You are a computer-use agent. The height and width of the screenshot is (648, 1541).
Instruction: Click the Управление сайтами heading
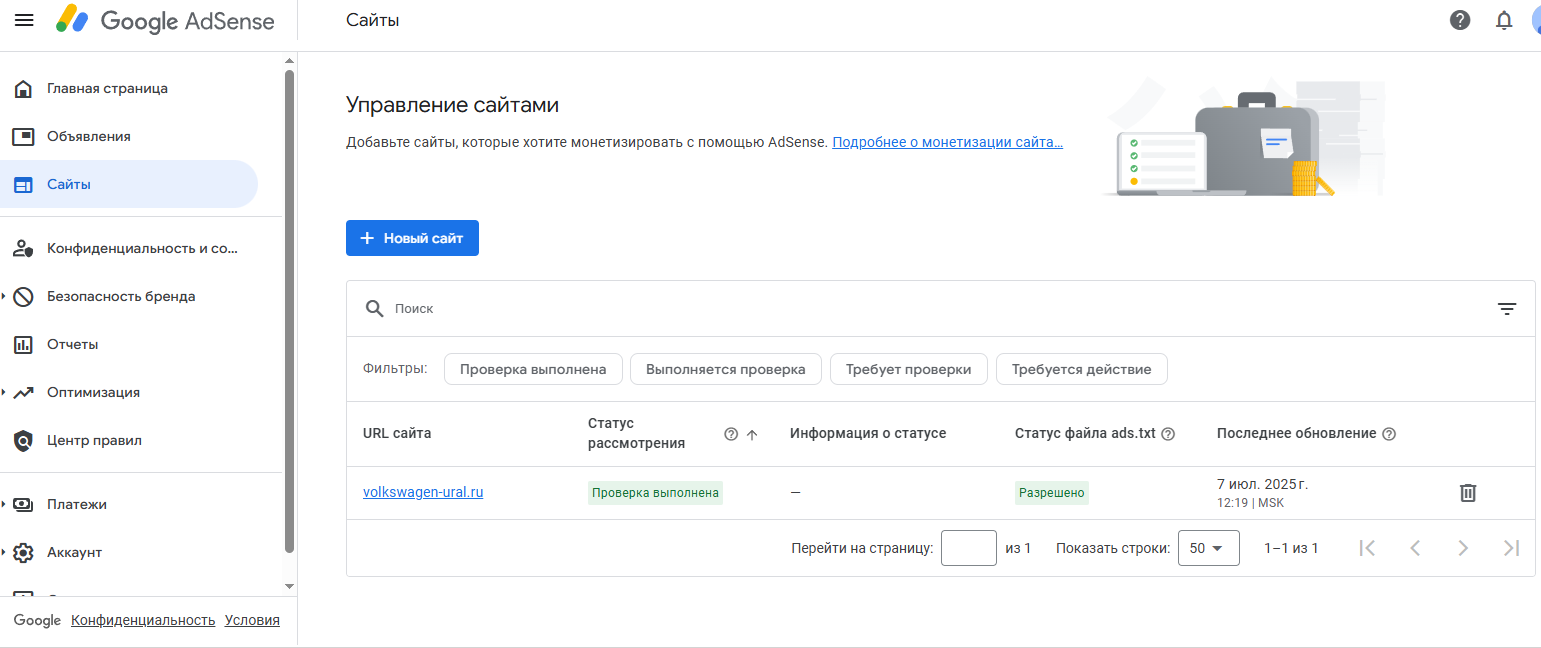click(x=452, y=105)
